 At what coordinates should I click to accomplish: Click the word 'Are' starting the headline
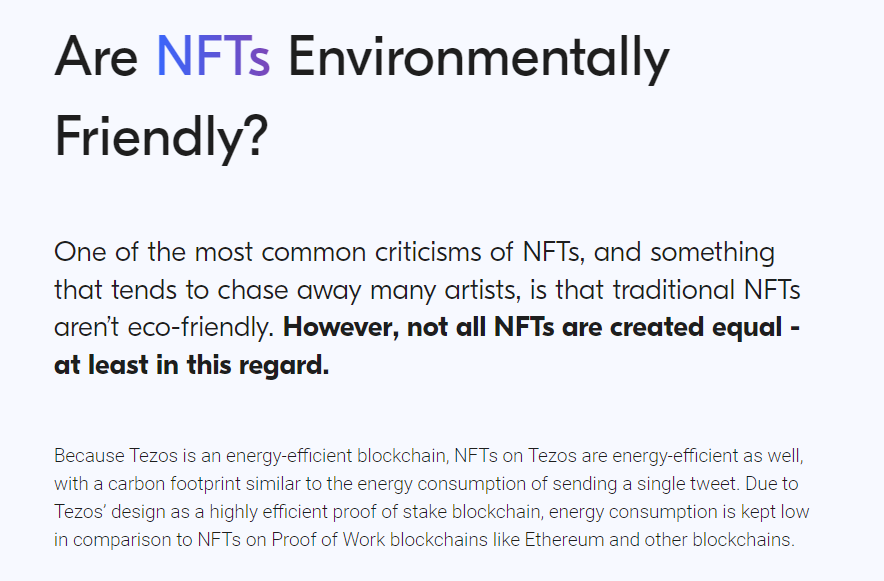[x=96, y=56]
